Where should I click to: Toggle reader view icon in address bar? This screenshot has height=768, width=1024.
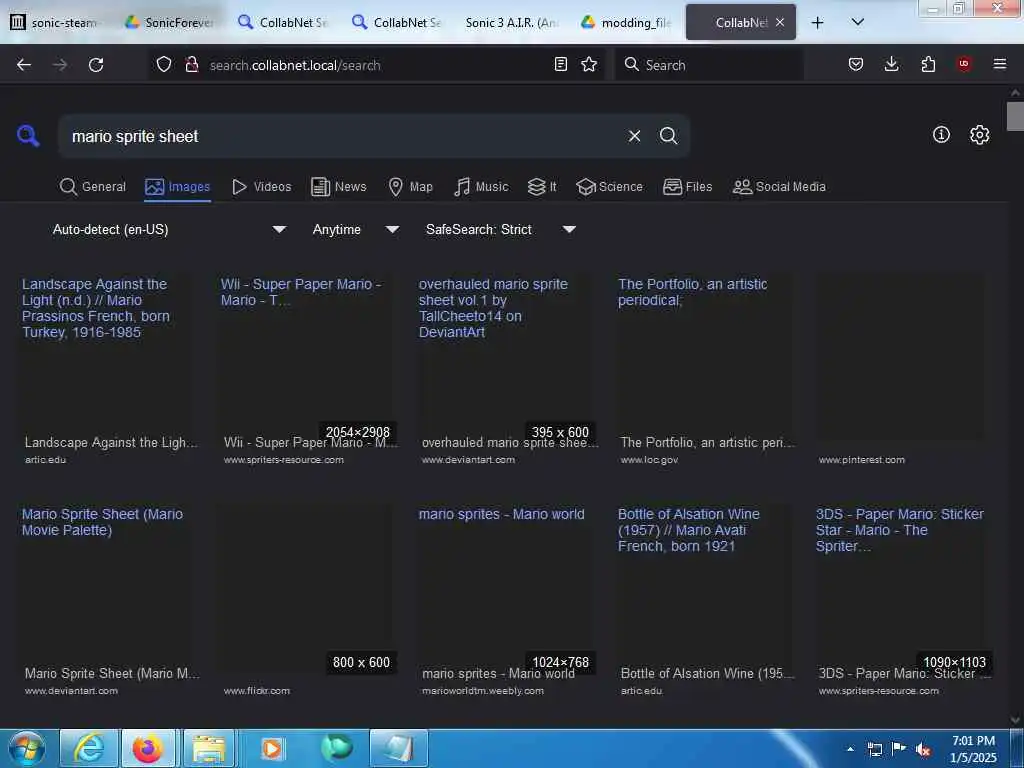coord(560,64)
